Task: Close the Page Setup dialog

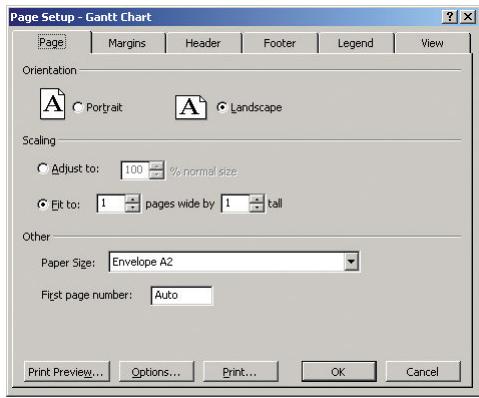Action: (468, 16)
